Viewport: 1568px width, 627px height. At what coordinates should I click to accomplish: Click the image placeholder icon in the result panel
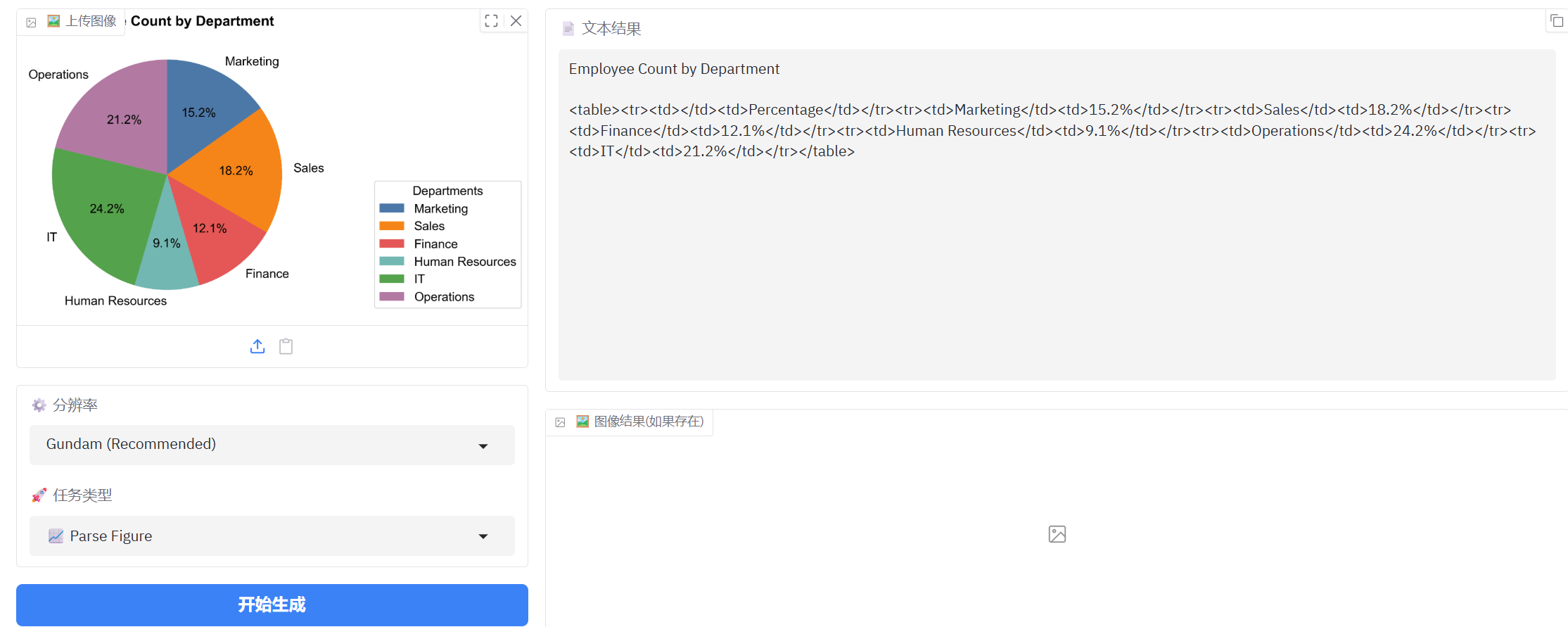pyautogui.click(x=1057, y=534)
